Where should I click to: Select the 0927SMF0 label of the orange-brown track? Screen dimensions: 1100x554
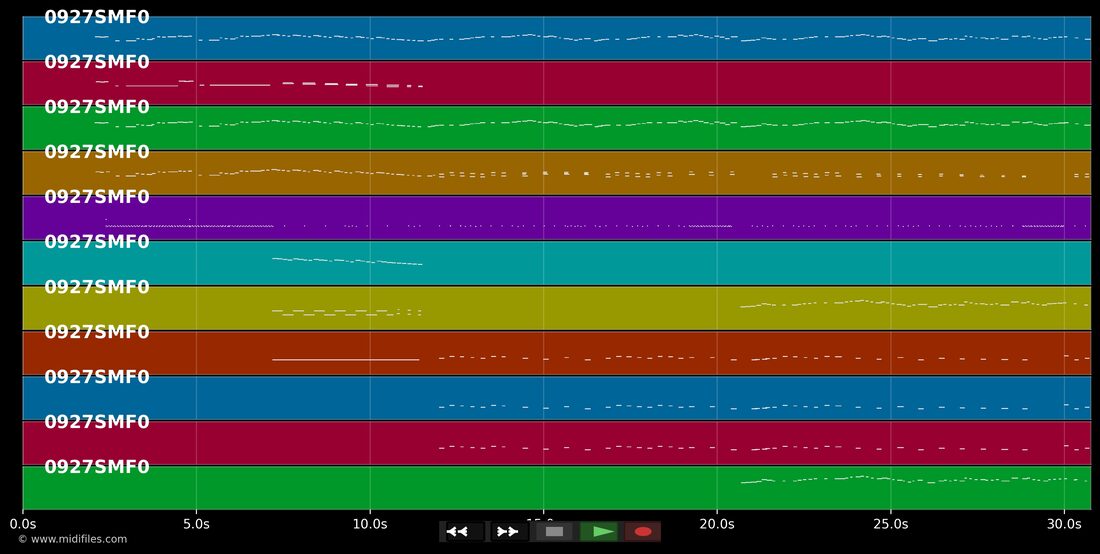[x=97, y=152]
